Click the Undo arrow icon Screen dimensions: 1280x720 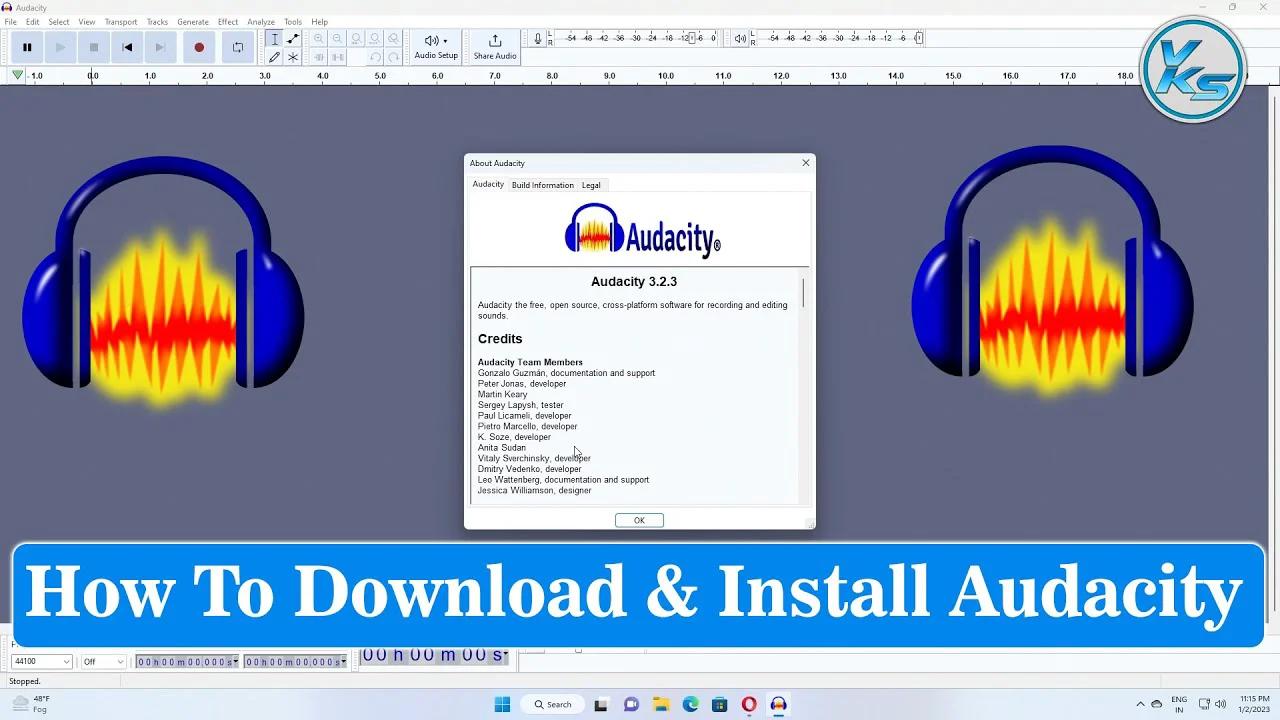tap(374, 56)
